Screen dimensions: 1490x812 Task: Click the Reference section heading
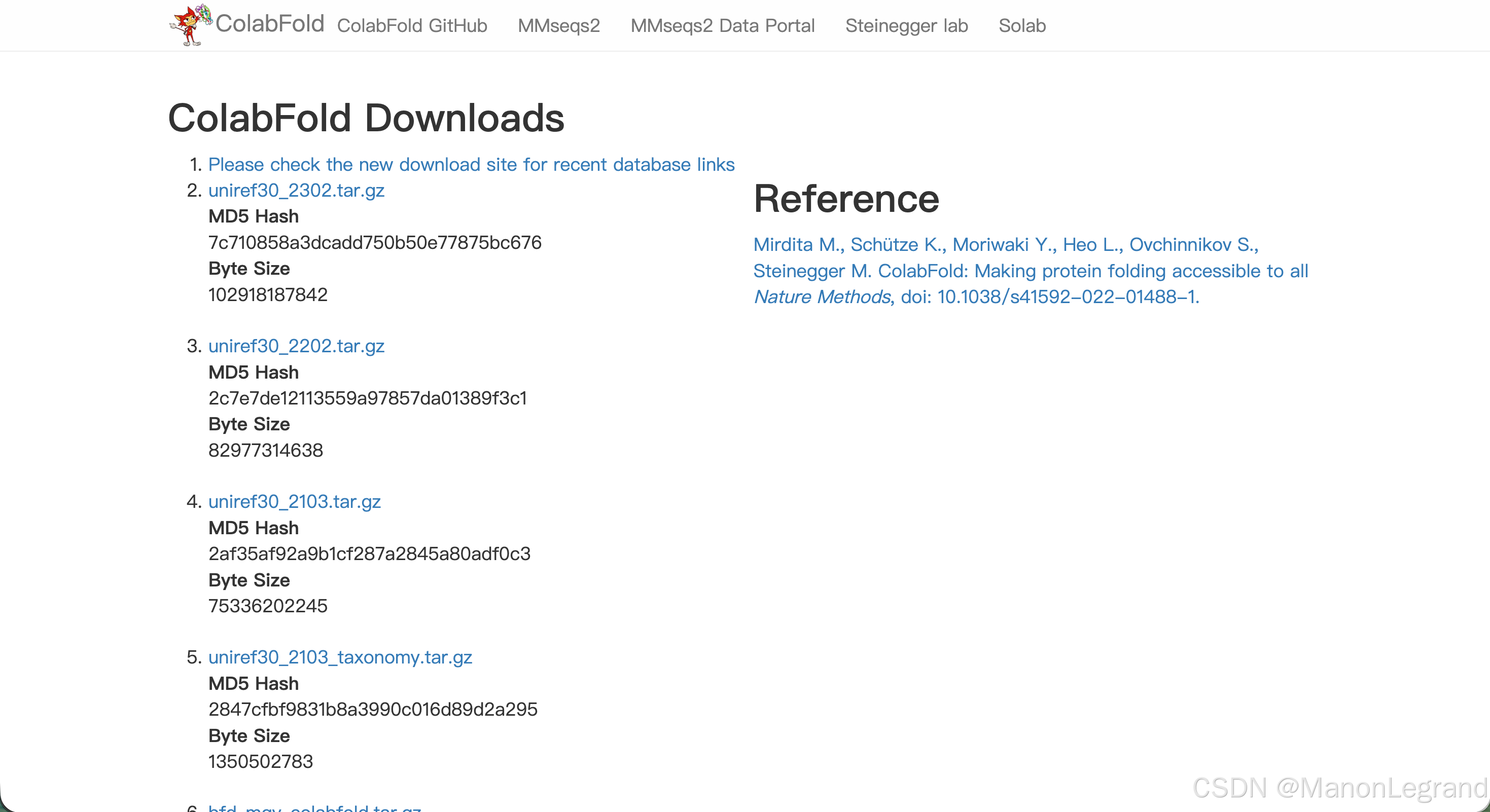coord(846,199)
